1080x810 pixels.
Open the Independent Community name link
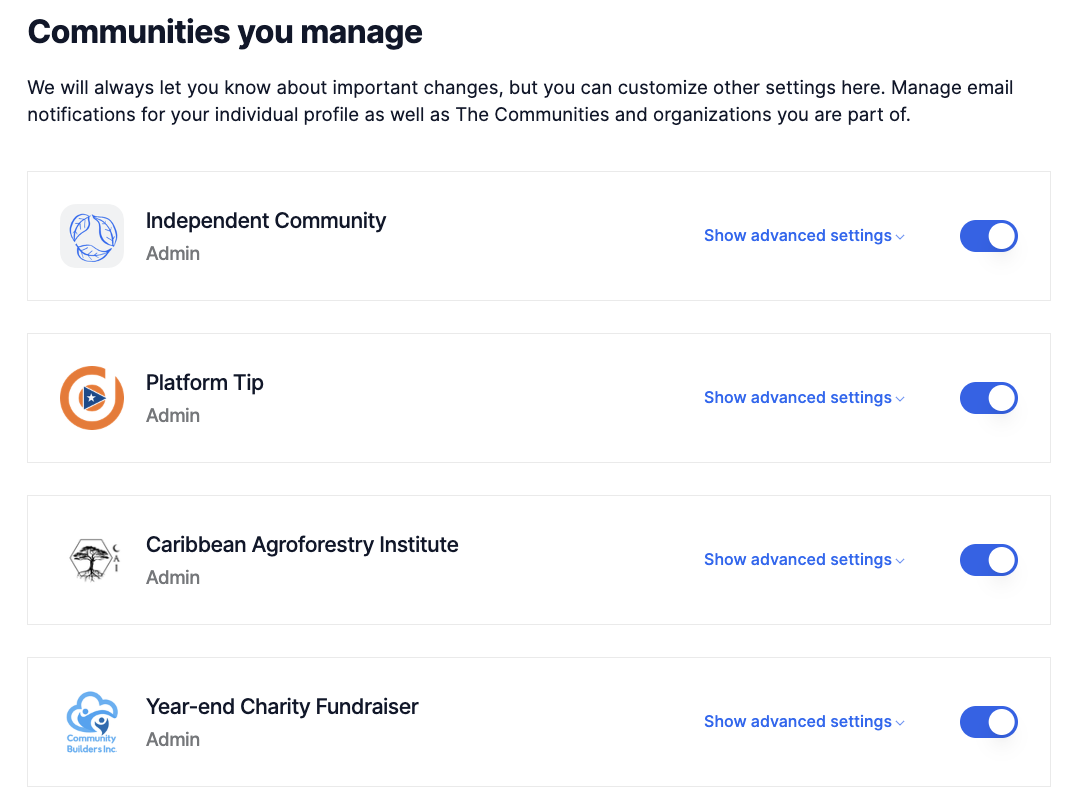tap(266, 221)
